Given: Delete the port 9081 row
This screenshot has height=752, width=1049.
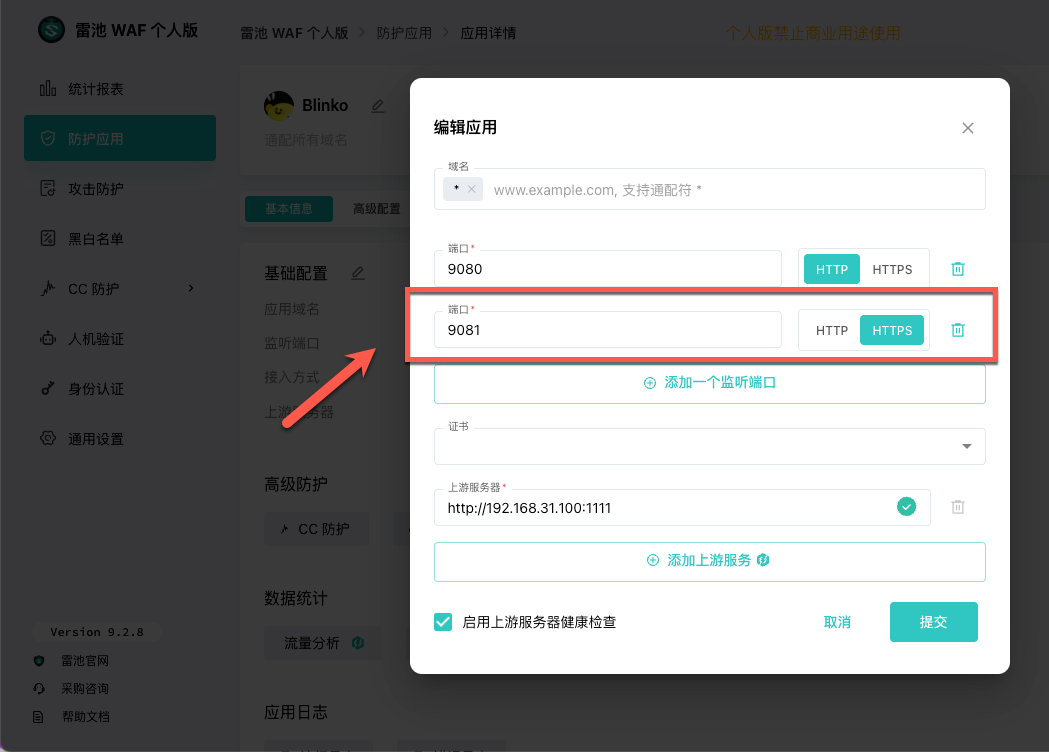Looking at the screenshot, I should tap(958, 329).
